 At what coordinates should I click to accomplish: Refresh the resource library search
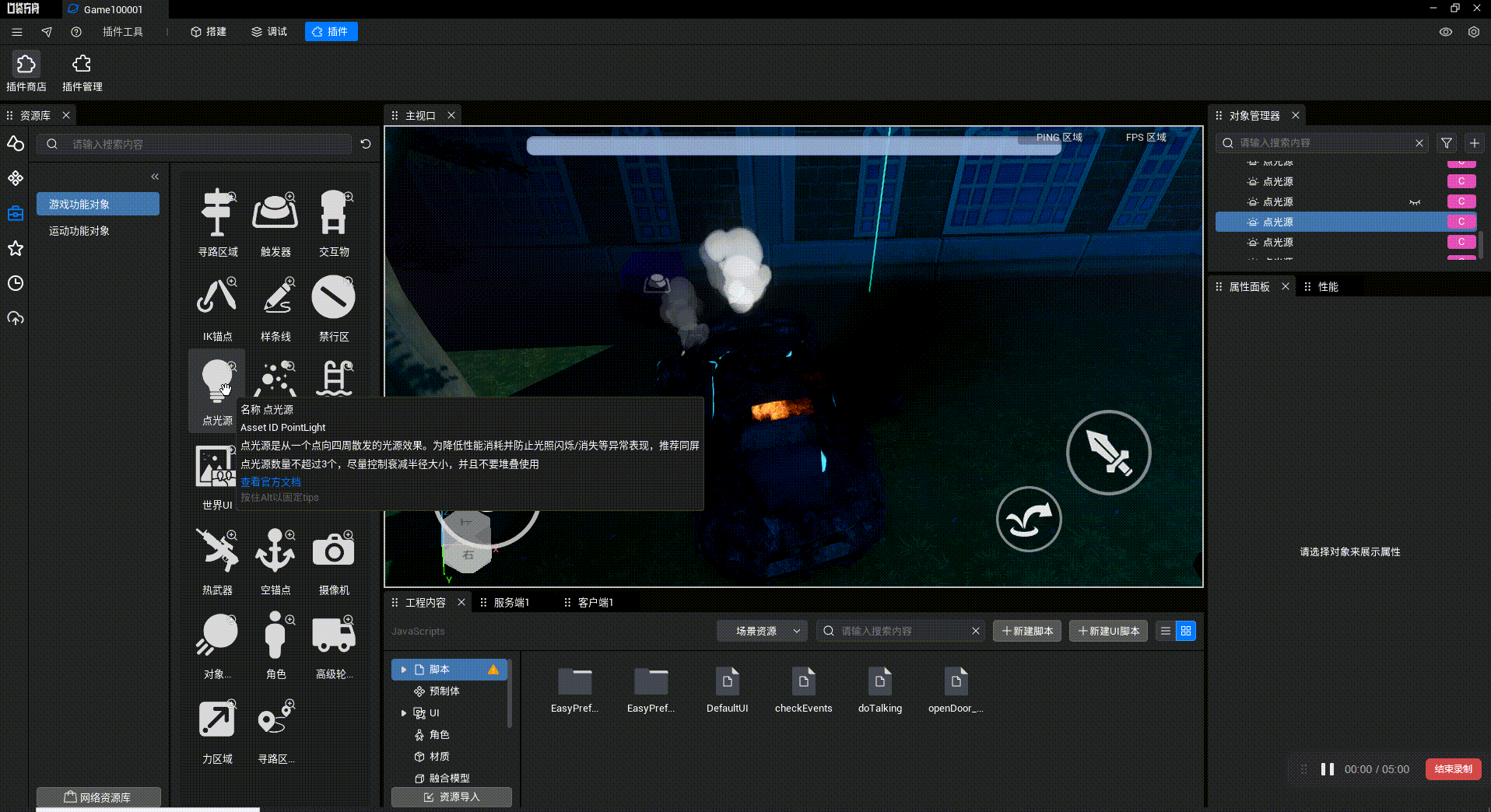tap(366, 144)
